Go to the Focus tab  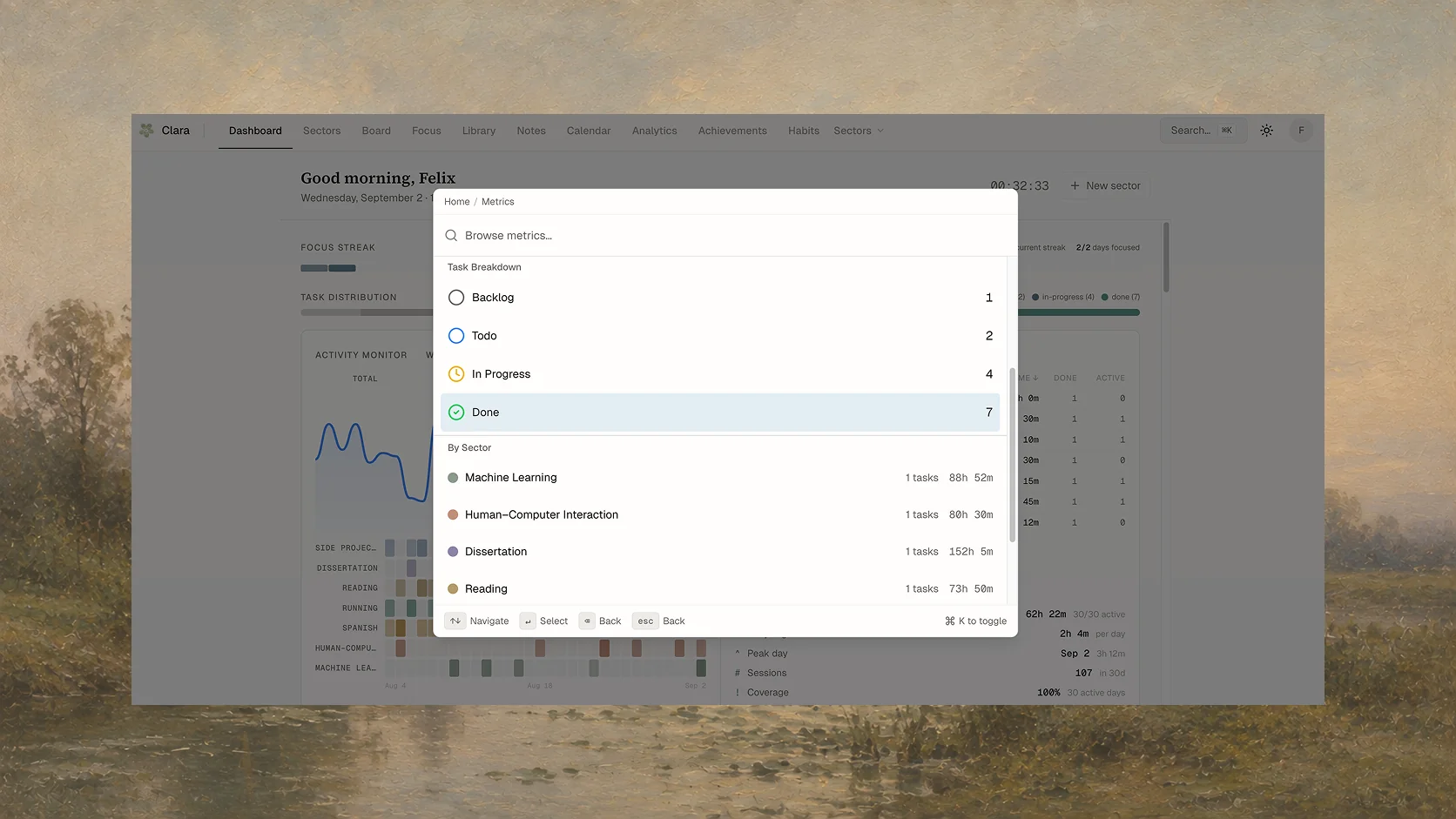(x=427, y=131)
